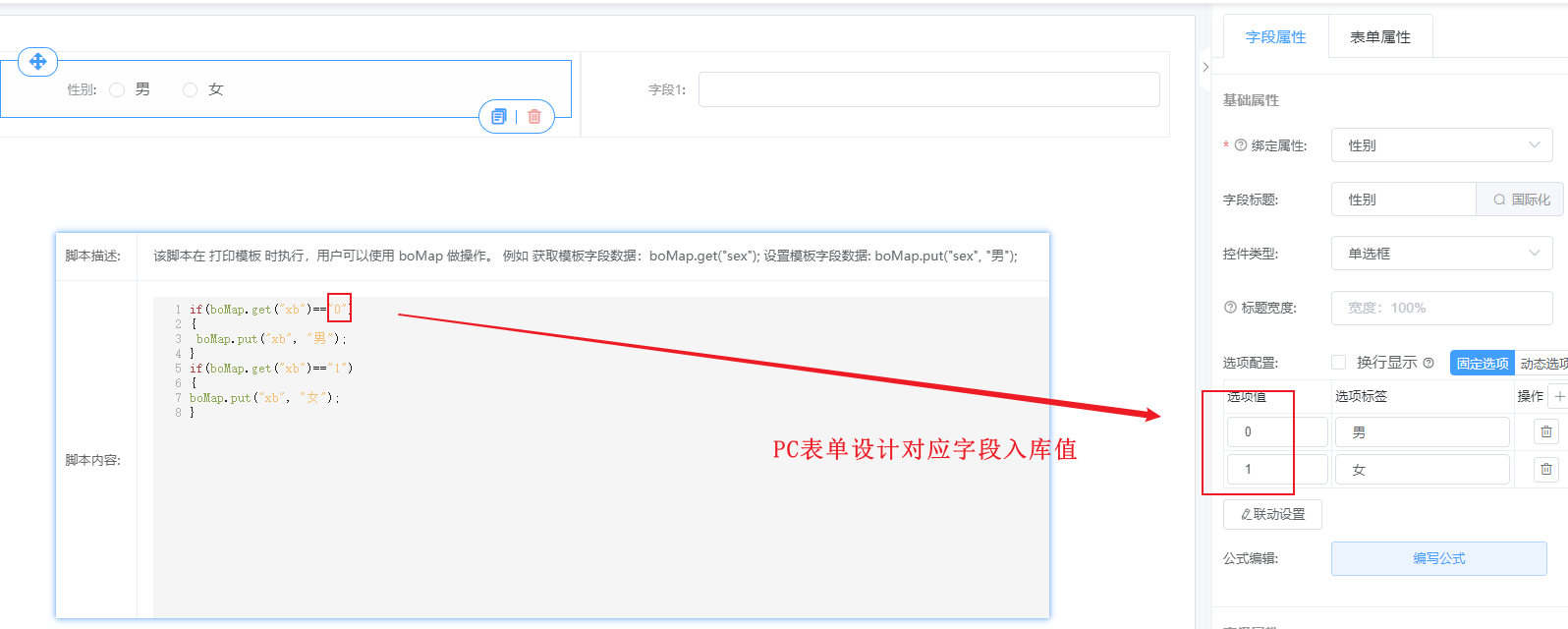Click line 7 of the script code
This screenshot has width=1568, height=629.
pos(264,398)
